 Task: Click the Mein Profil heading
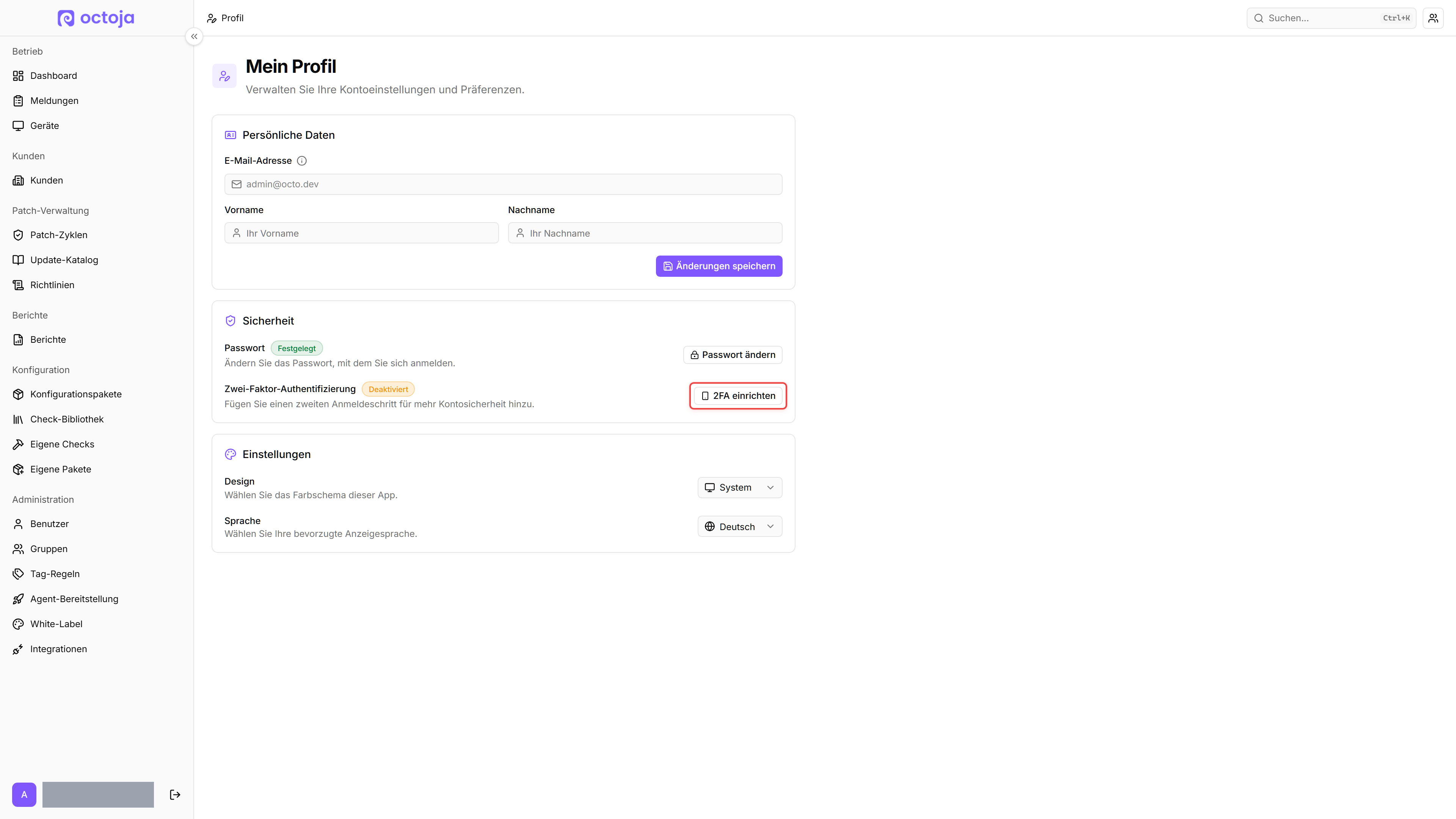pos(290,67)
